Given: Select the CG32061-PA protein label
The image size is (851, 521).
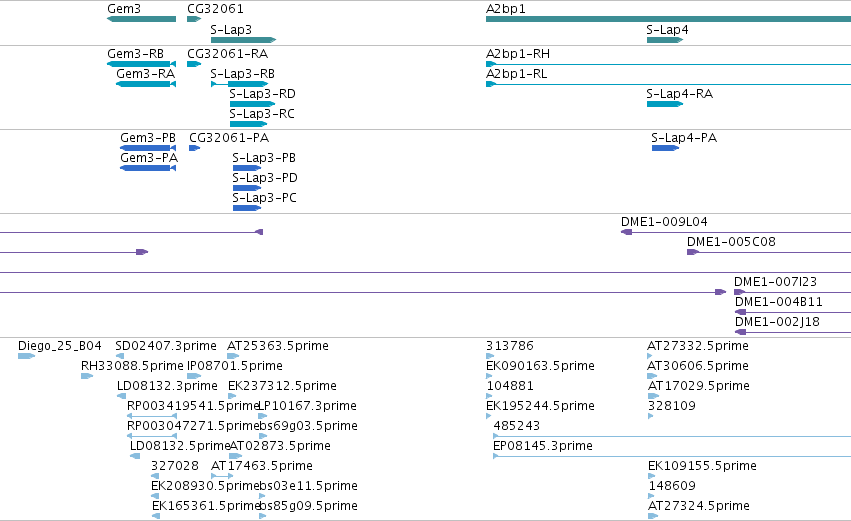Looking at the screenshot, I should coord(228,138).
